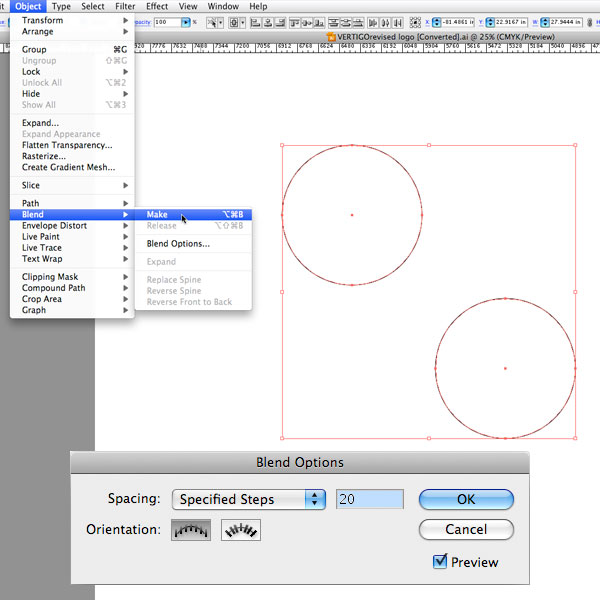Expand the Live Trace submenu
The height and width of the screenshot is (600, 600).
pos(72,248)
